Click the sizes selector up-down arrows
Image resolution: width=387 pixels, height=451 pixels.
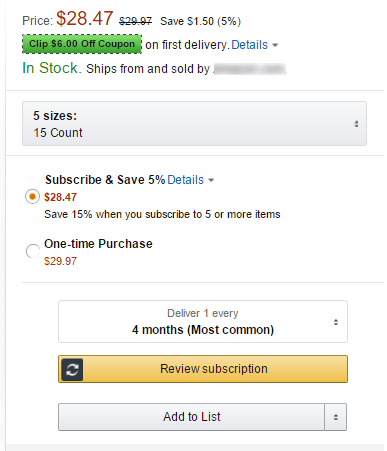[x=356, y=124]
